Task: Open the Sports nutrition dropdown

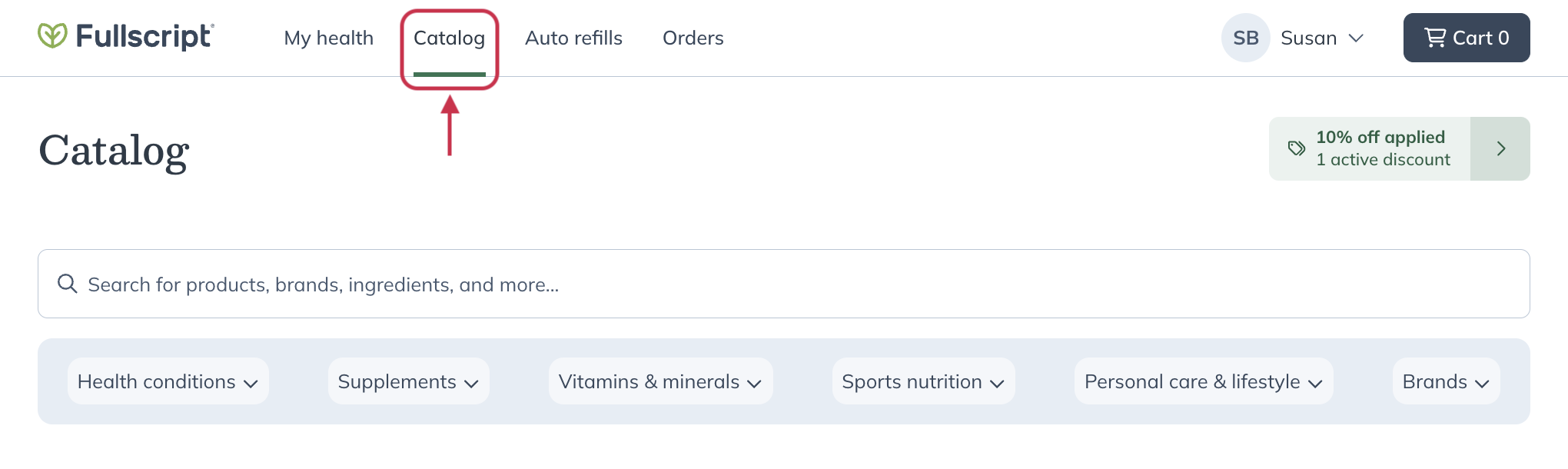Action: tap(923, 381)
